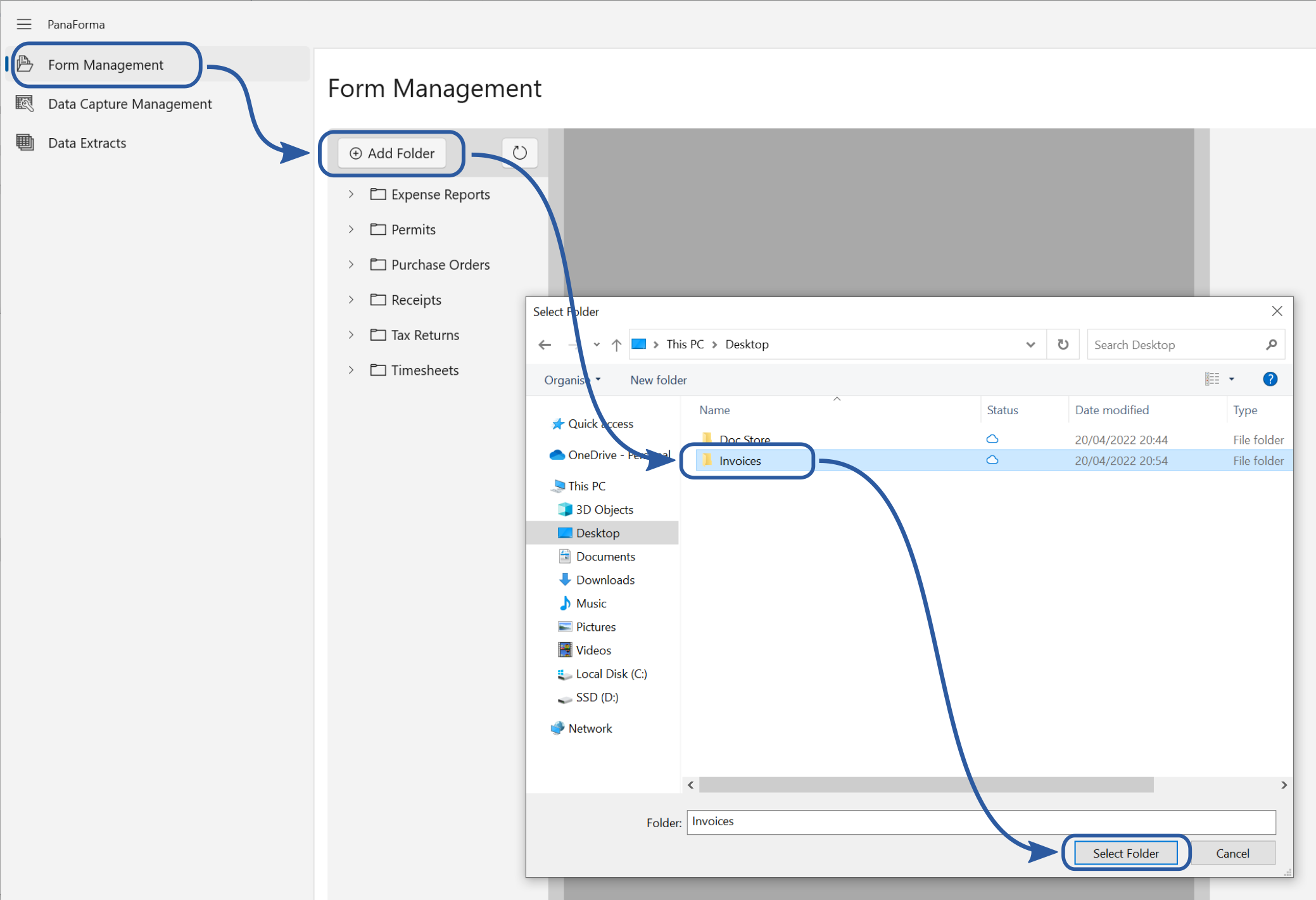This screenshot has height=900, width=1316.
Task: Click New folder in the dialog toolbar
Action: click(658, 380)
